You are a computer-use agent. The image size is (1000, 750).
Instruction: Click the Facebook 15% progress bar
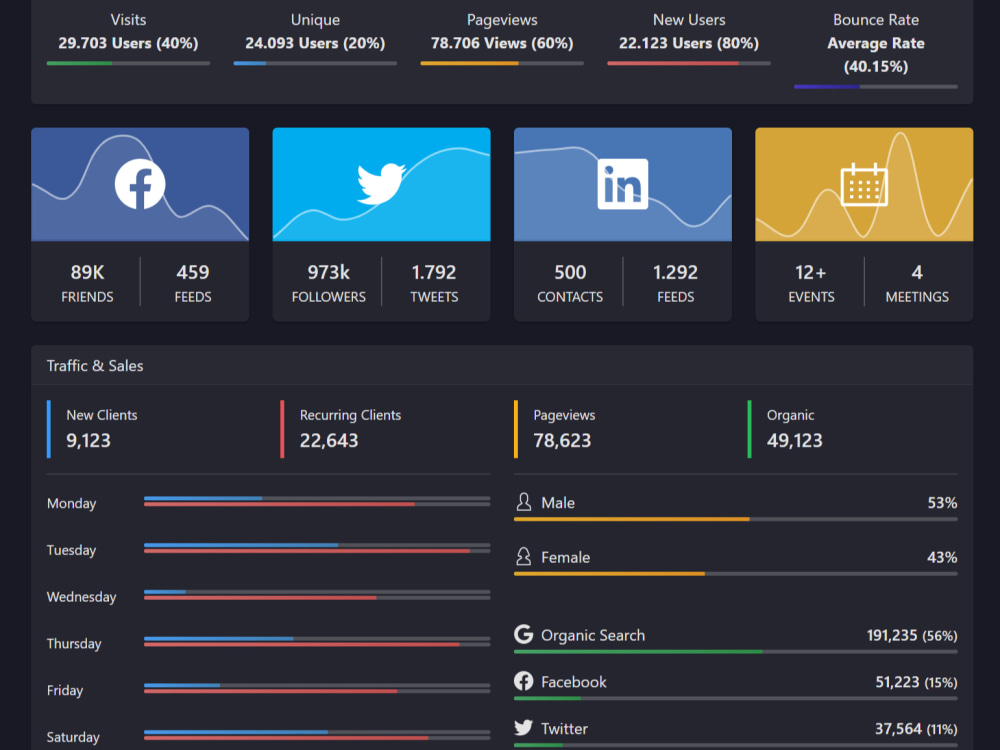(x=735, y=698)
